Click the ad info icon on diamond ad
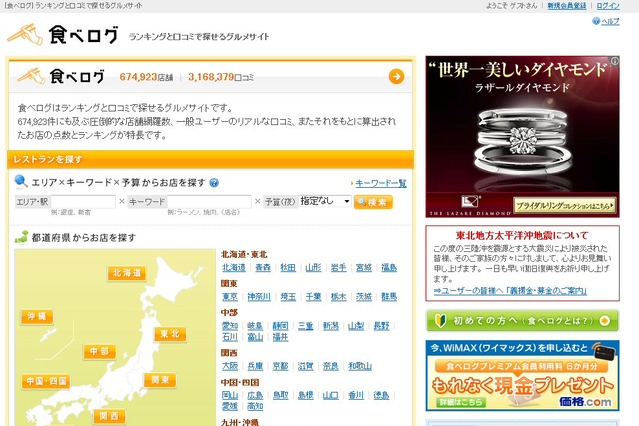 615,61
